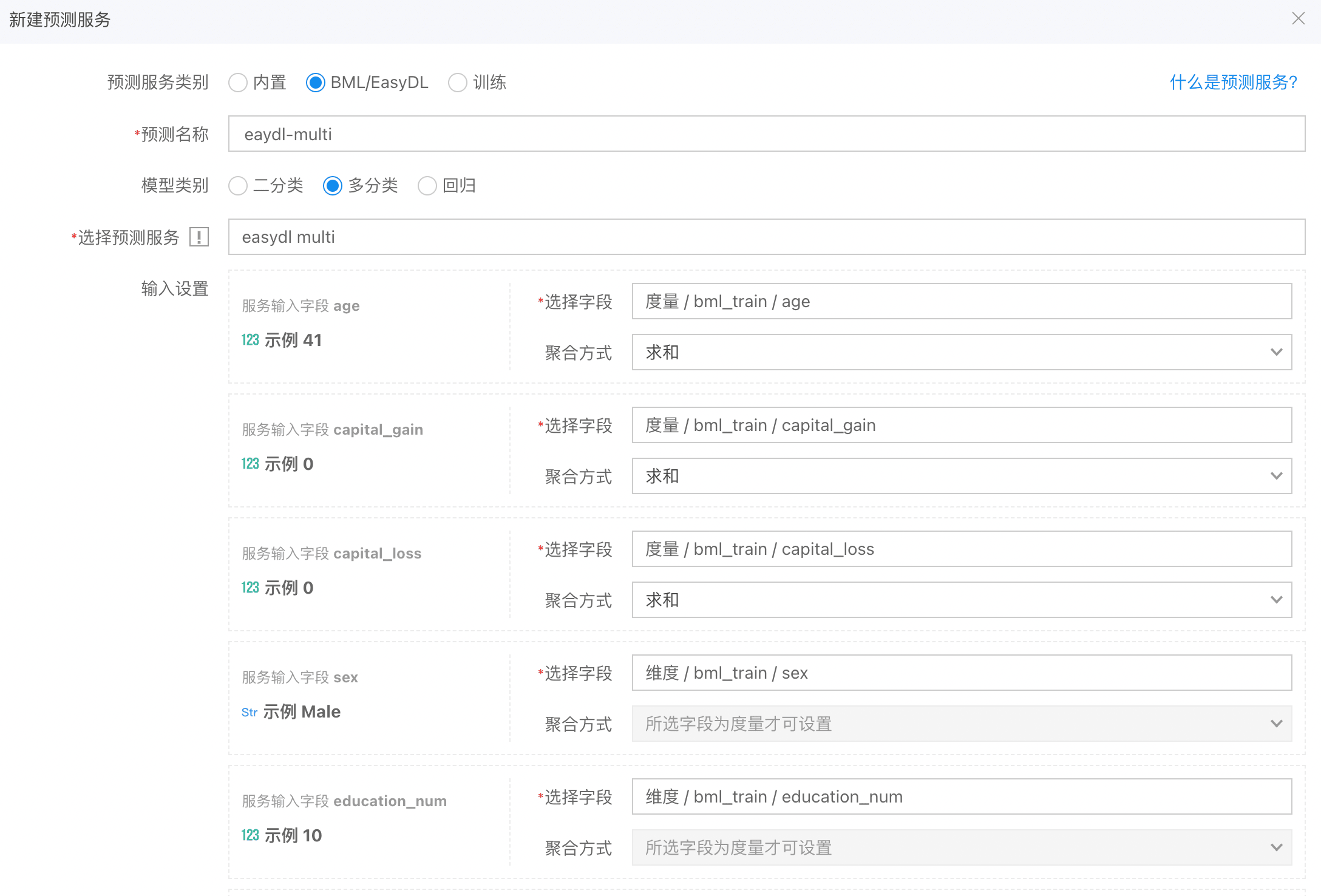
Task: Click the 服务输入字段 age label
Action: point(301,306)
